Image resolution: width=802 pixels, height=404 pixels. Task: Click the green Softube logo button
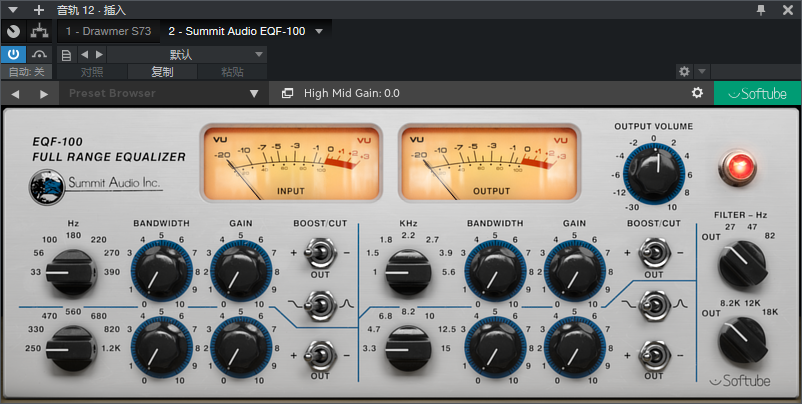coord(758,94)
